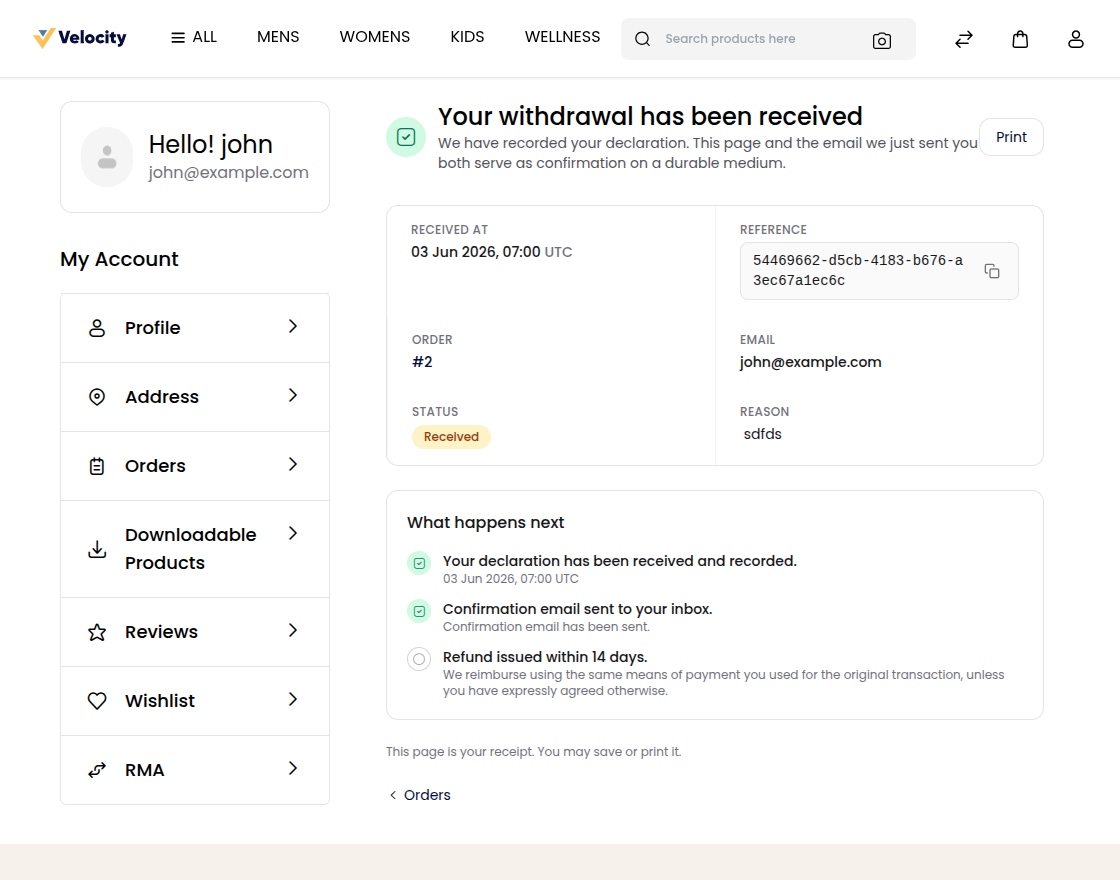This screenshot has height=880, width=1120.
Task: Click the Reviews star icon
Action: tap(97, 632)
